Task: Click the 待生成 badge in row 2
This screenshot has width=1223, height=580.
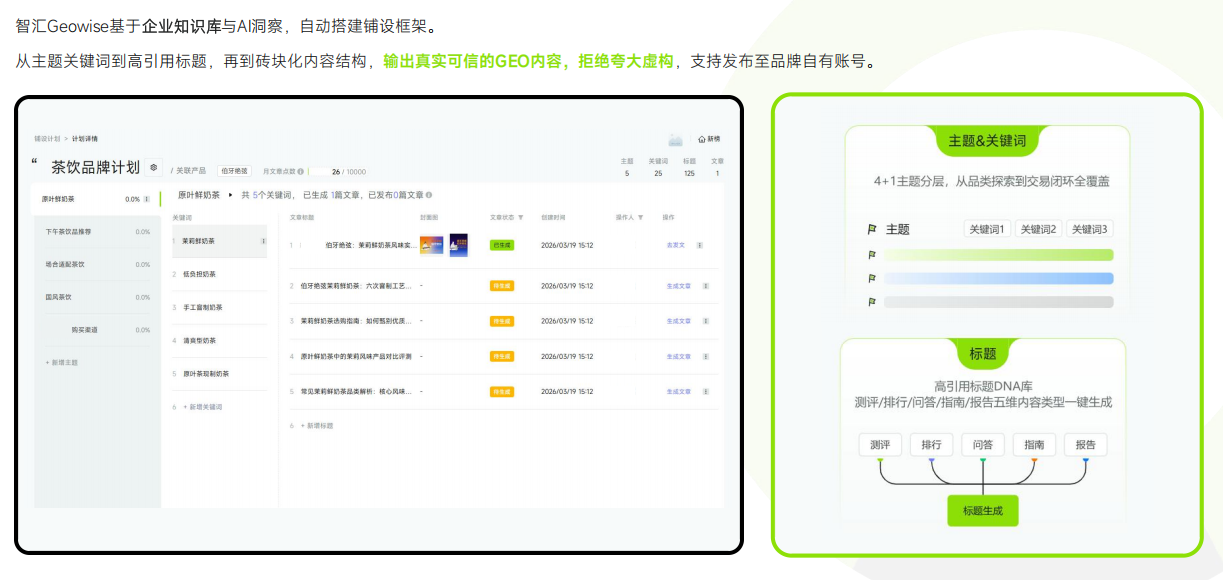Action: tap(502, 285)
